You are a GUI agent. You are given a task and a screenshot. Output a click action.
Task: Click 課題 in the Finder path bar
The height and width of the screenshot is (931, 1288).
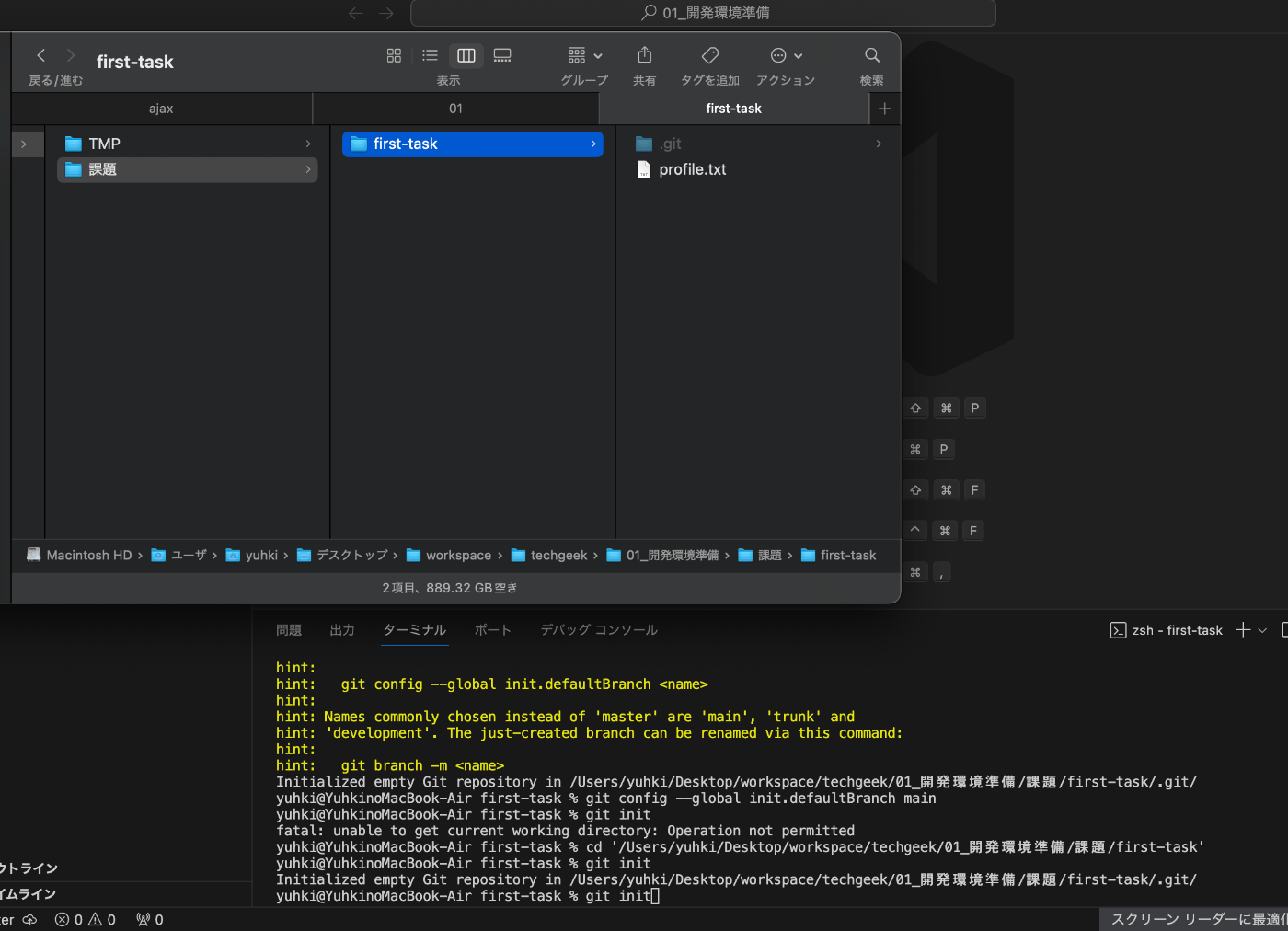point(760,555)
